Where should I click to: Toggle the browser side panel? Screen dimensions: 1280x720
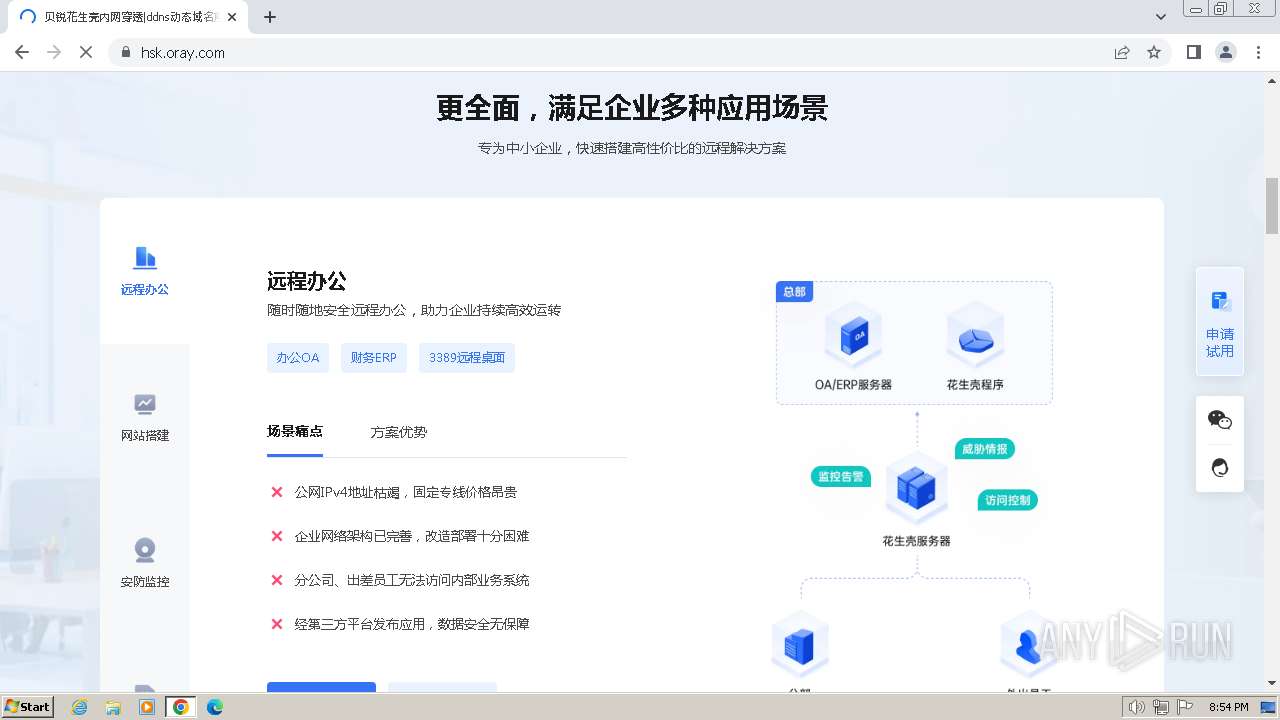(1194, 52)
